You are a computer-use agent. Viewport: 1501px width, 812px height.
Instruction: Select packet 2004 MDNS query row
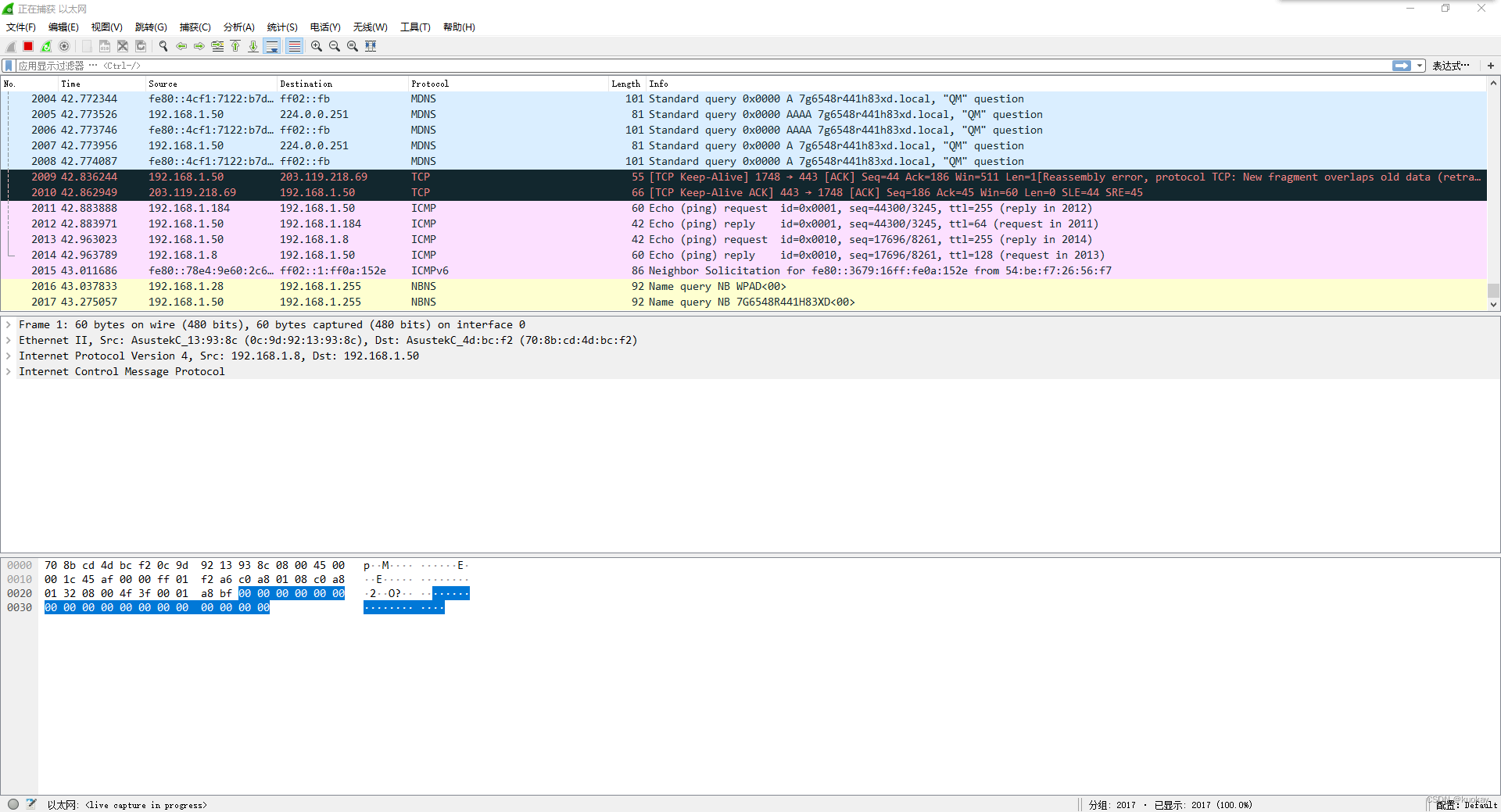coord(743,99)
